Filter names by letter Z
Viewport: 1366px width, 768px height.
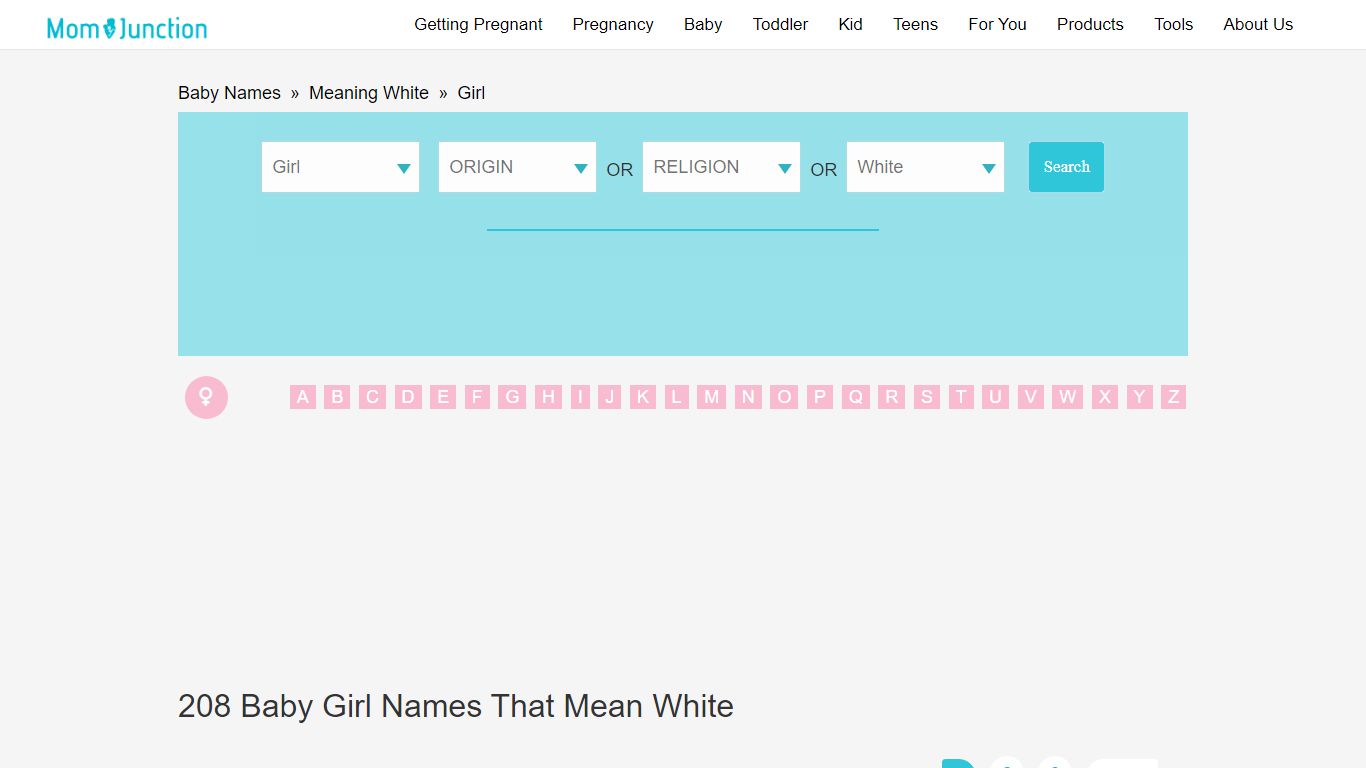click(x=1174, y=397)
